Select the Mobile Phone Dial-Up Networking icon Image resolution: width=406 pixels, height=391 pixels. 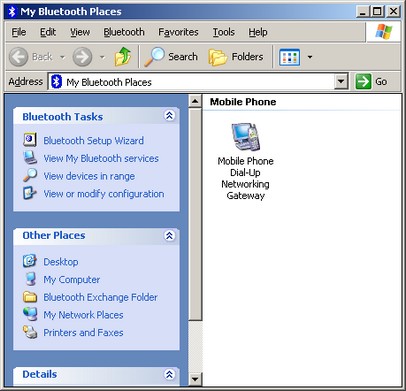pos(246,137)
